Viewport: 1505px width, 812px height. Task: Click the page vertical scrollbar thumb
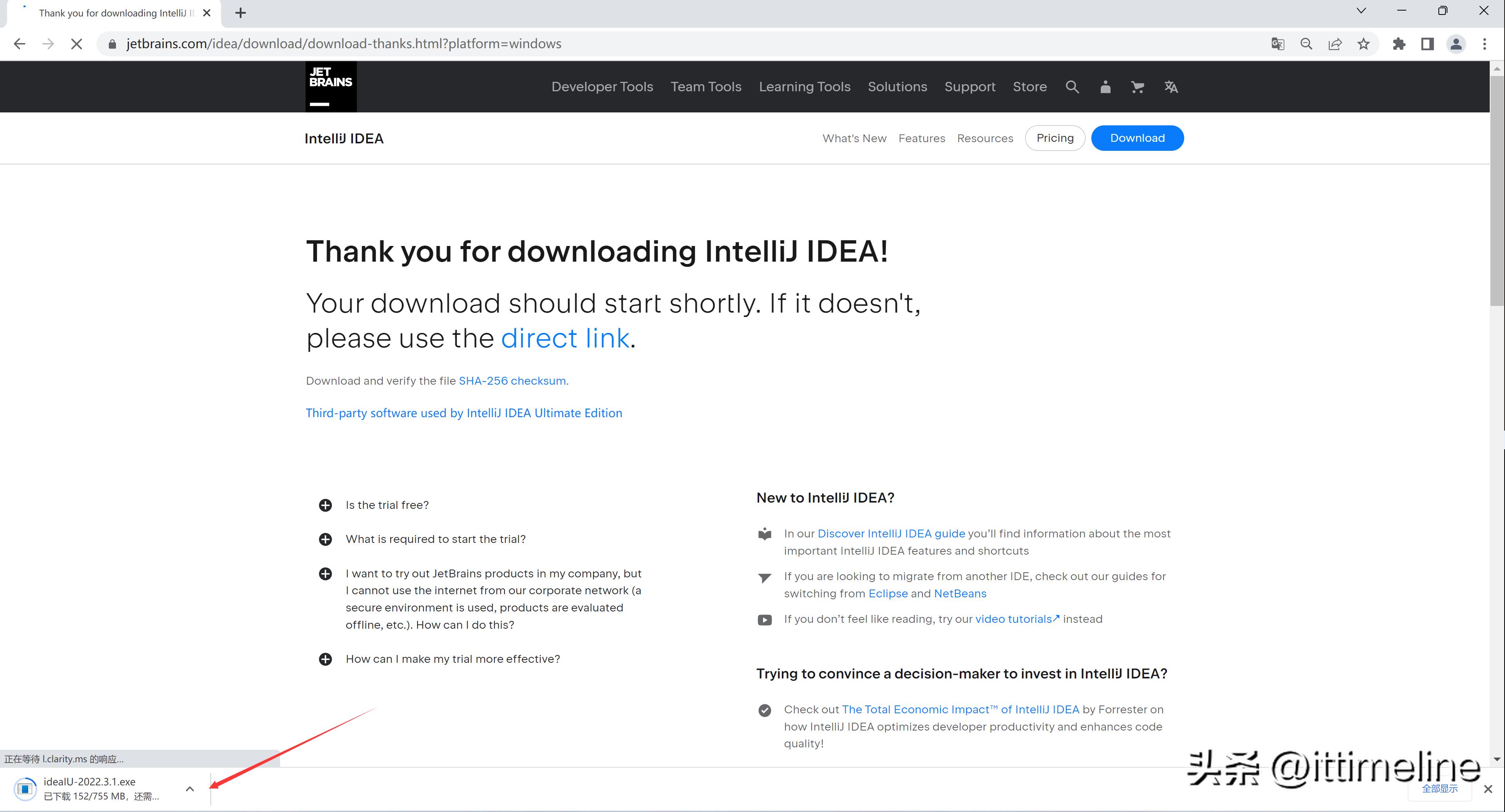[1497, 190]
